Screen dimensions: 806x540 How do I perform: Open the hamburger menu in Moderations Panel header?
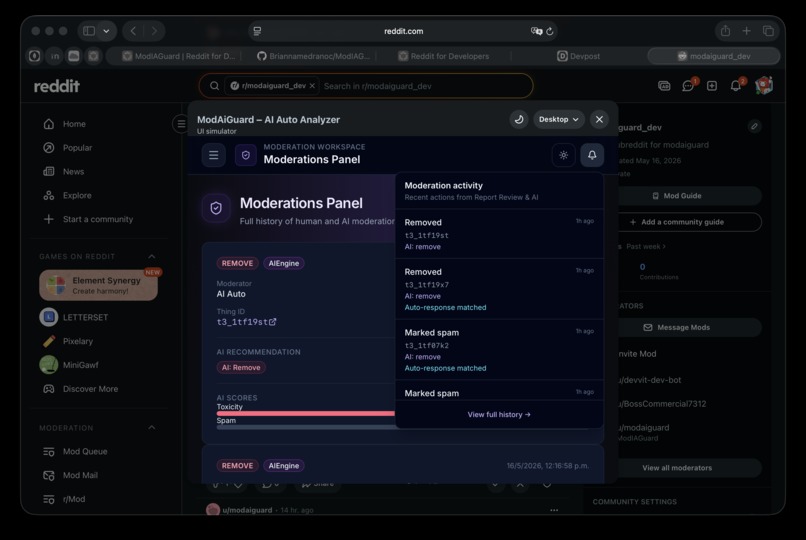pos(213,155)
